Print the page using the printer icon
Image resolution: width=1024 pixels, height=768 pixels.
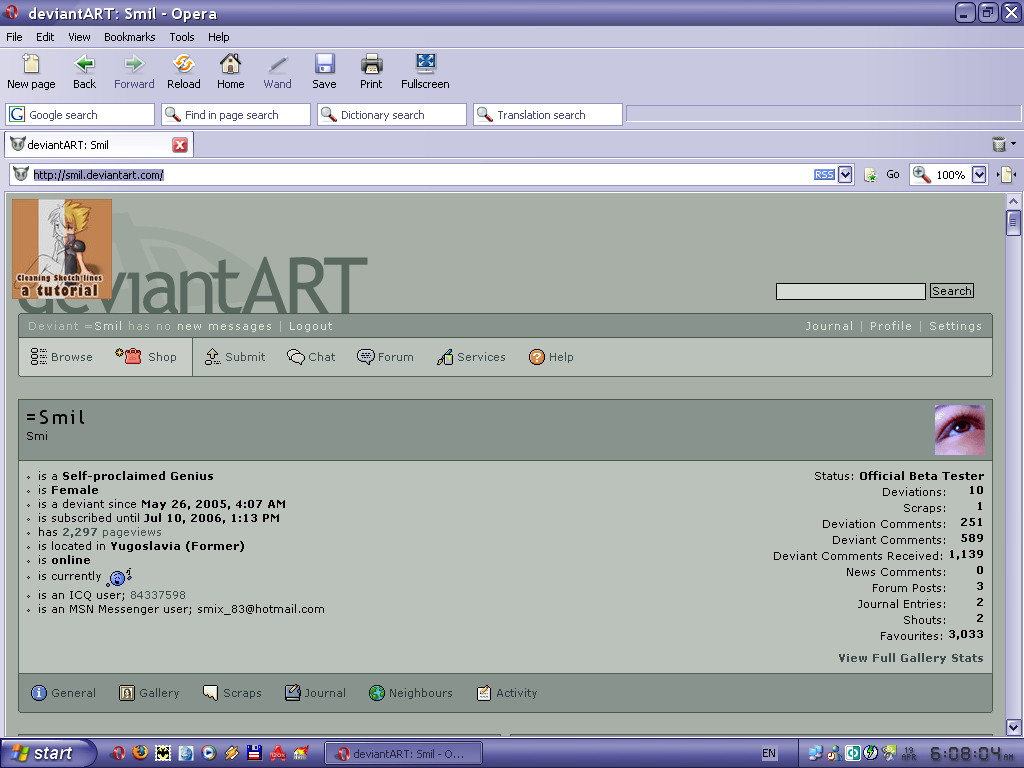coord(371,71)
